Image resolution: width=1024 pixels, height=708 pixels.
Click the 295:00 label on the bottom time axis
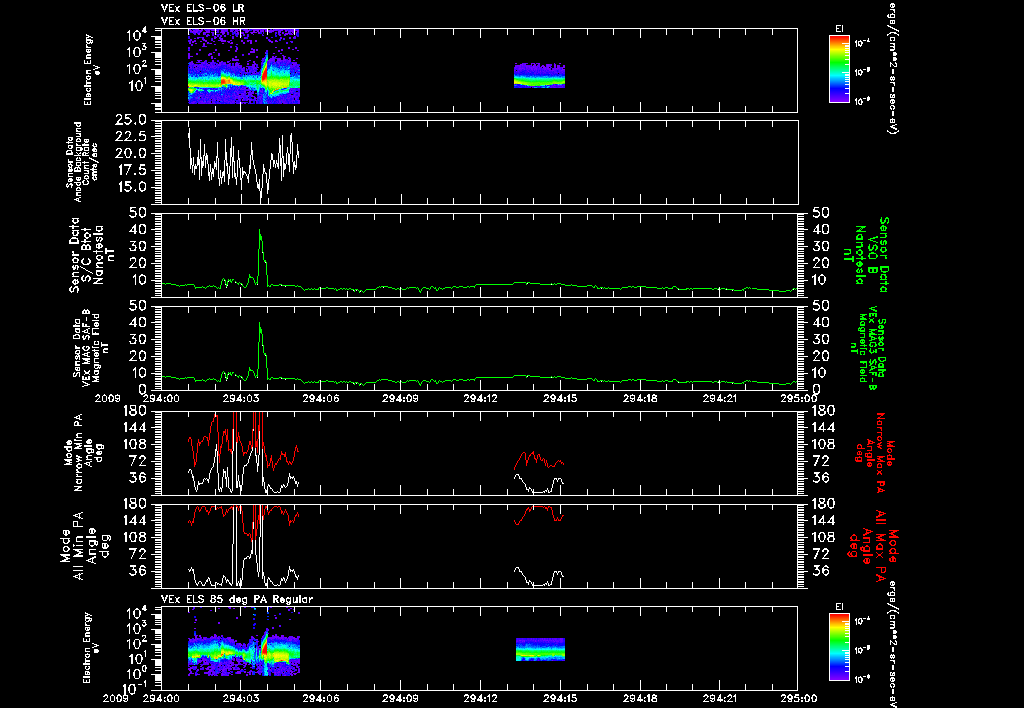click(x=799, y=698)
